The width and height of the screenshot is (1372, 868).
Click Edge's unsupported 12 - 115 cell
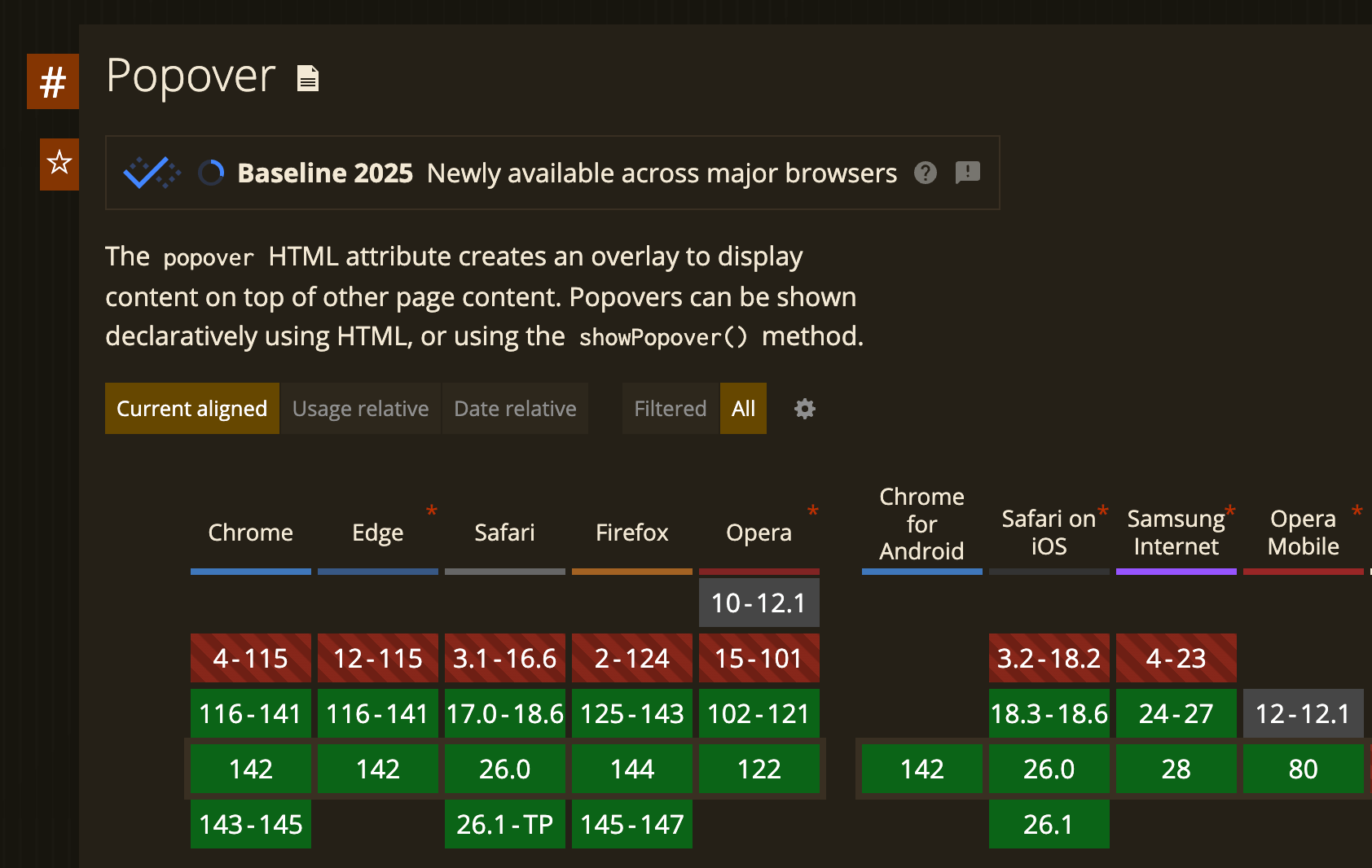377,657
